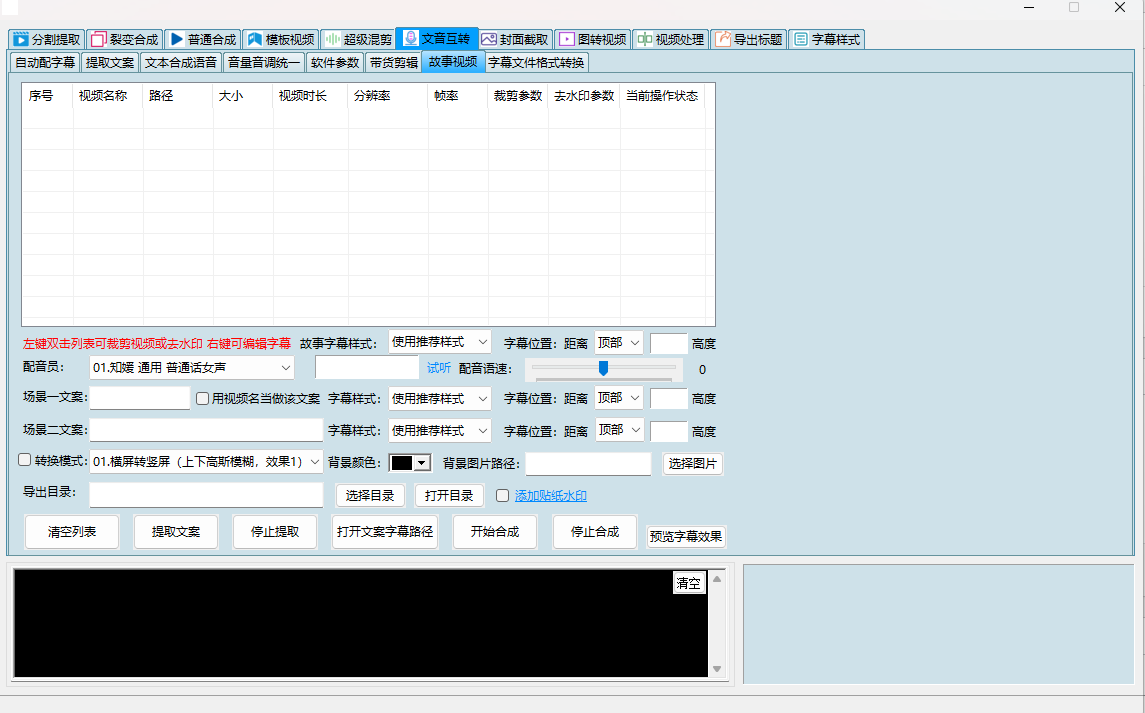Click the 超级混剪 waveform icon
1145x713 pixels.
(332, 40)
